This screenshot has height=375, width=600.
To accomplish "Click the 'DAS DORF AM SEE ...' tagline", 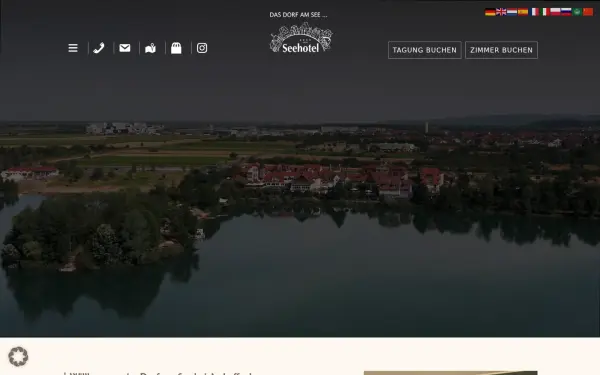I will (x=298, y=15).
